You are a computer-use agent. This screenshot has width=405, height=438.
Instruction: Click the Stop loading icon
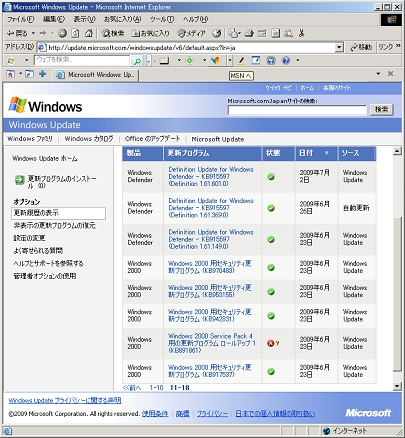pyautogui.click(x=62, y=33)
